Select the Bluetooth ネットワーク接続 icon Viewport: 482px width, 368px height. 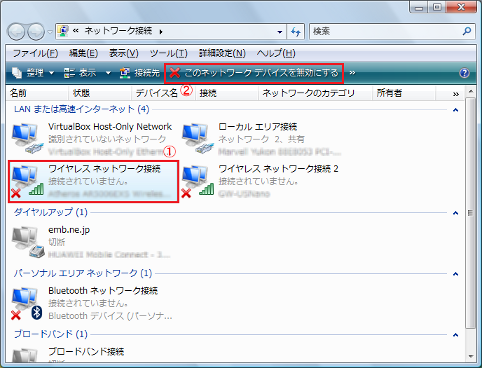click(x=27, y=303)
